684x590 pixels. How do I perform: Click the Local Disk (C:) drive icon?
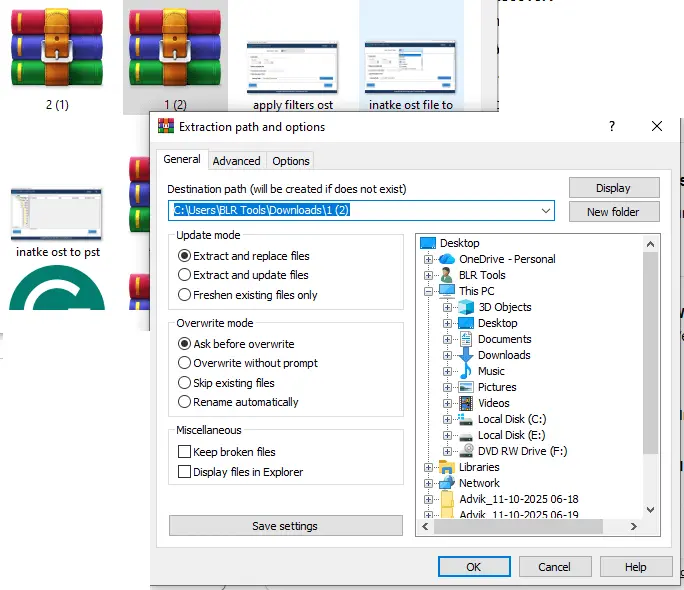[x=465, y=419]
